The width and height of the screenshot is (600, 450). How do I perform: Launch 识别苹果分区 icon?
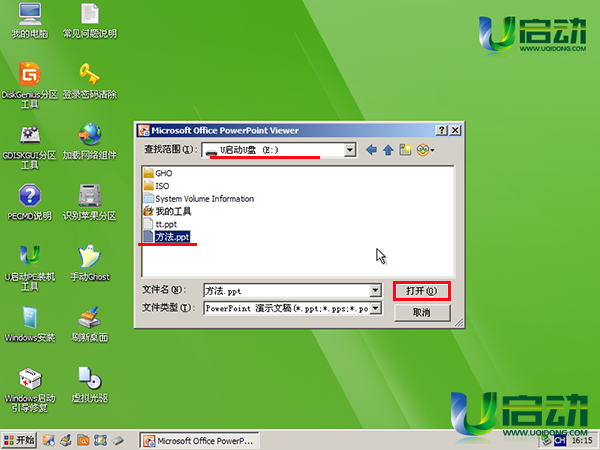tap(90, 203)
